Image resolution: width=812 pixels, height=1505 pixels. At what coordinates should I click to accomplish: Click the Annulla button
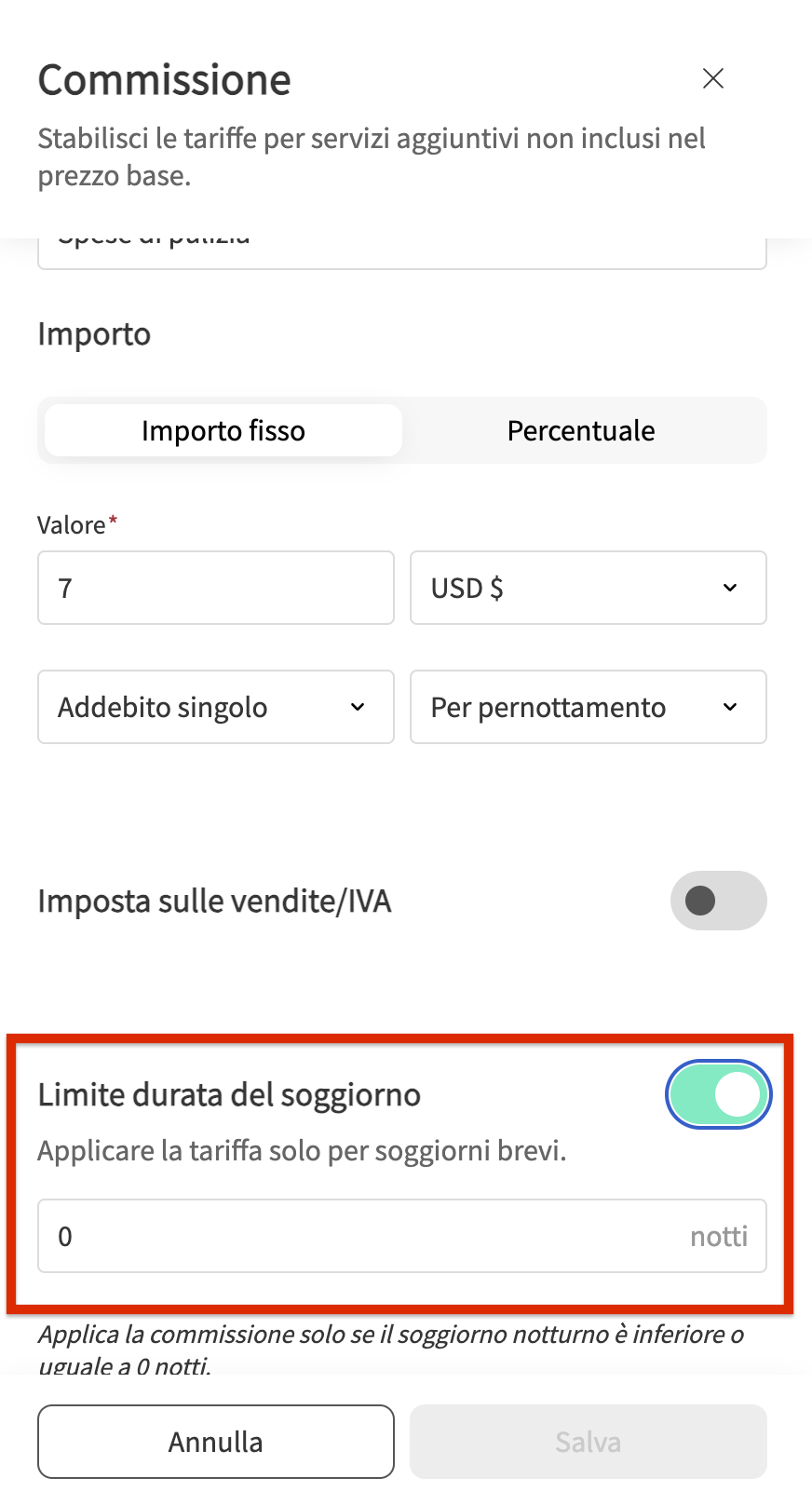(x=216, y=1442)
